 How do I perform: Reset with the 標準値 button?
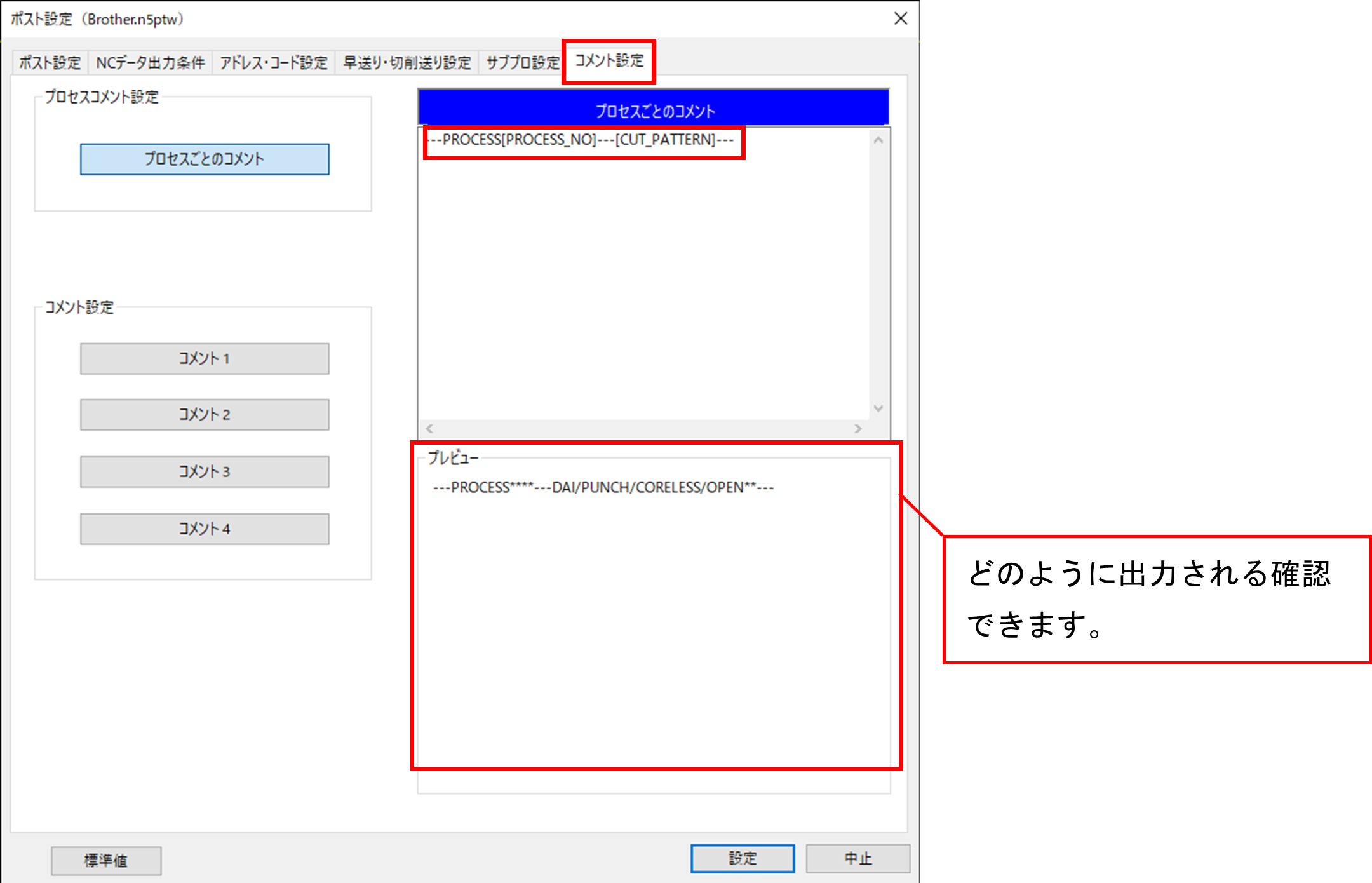(x=106, y=860)
